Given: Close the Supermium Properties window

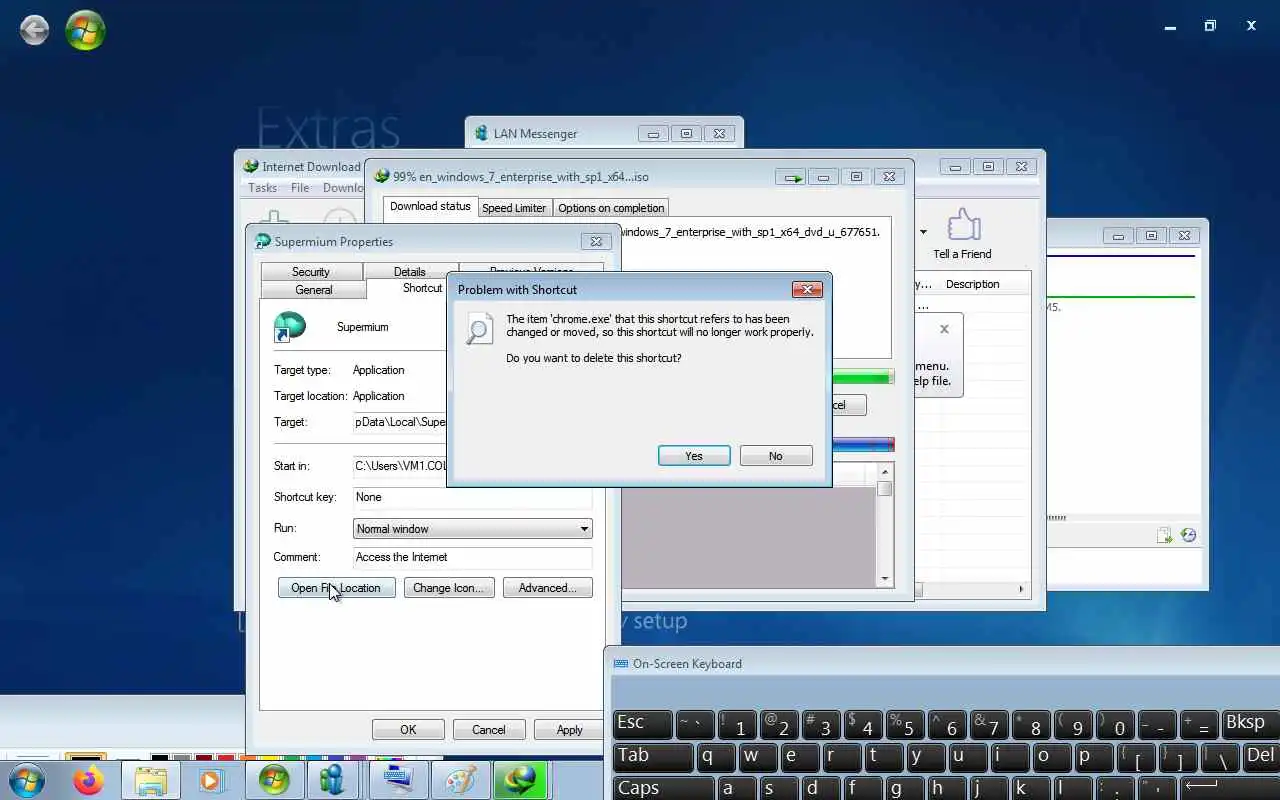Looking at the screenshot, I should (x=596, y=242).
